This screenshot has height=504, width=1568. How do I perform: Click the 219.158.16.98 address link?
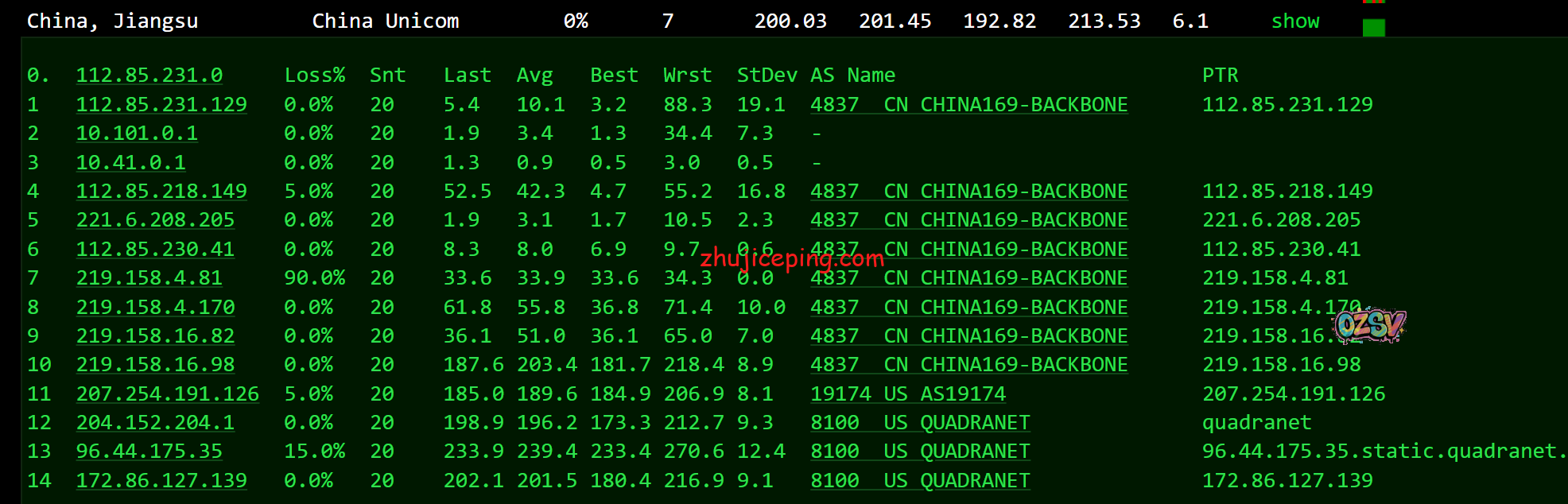tap(155, 365)
